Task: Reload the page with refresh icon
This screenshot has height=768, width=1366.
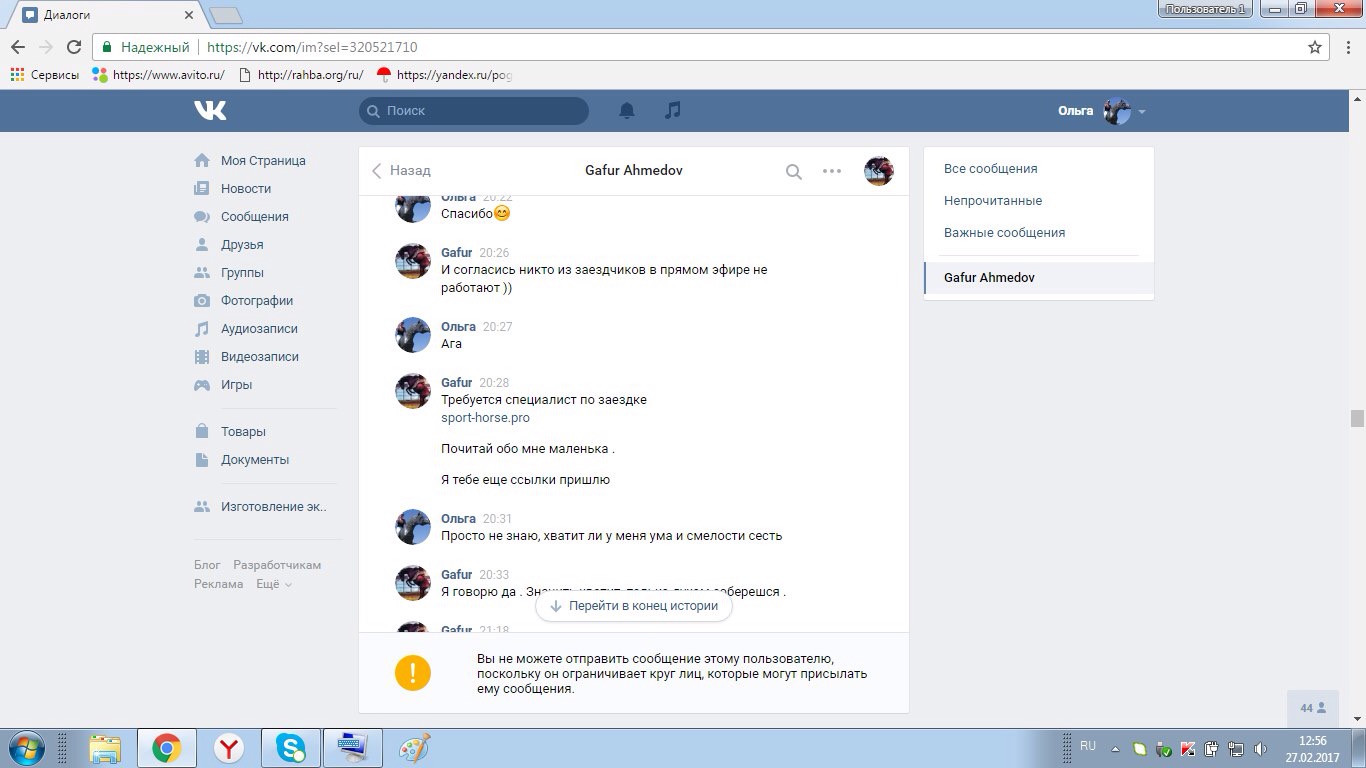Action: [x=73, y=47]
